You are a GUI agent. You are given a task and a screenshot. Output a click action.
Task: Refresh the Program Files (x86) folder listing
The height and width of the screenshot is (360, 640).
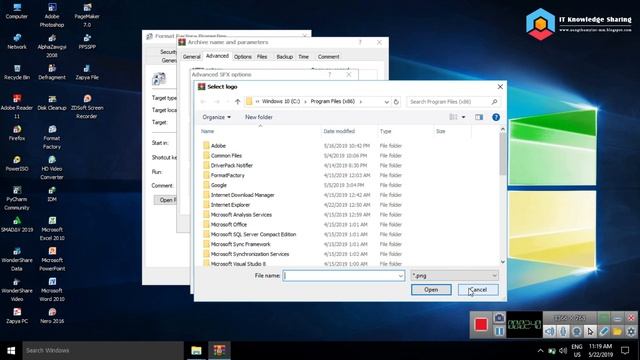(x=396, y=102)
